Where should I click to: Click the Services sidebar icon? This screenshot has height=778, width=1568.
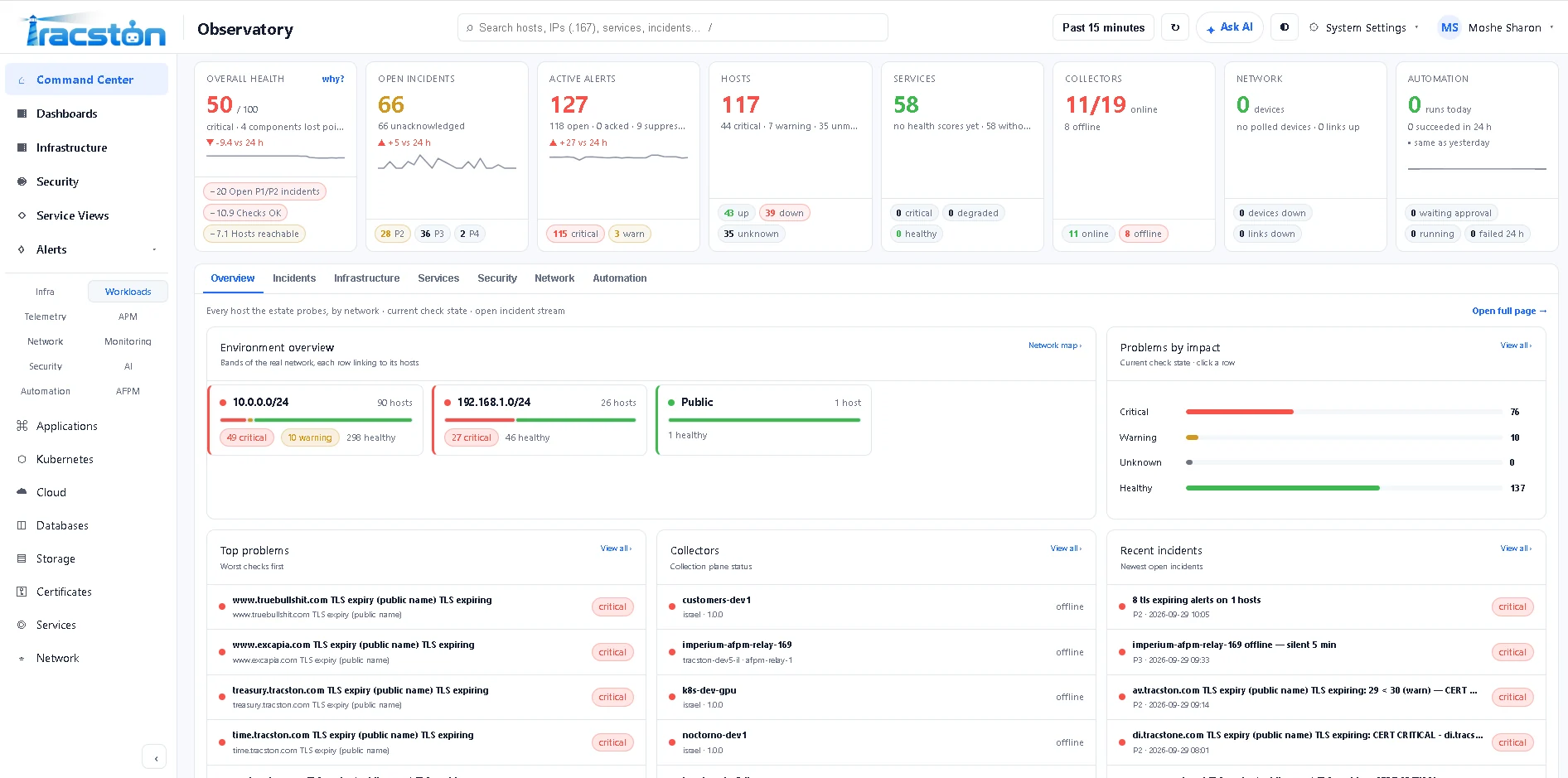pos(22,625)
